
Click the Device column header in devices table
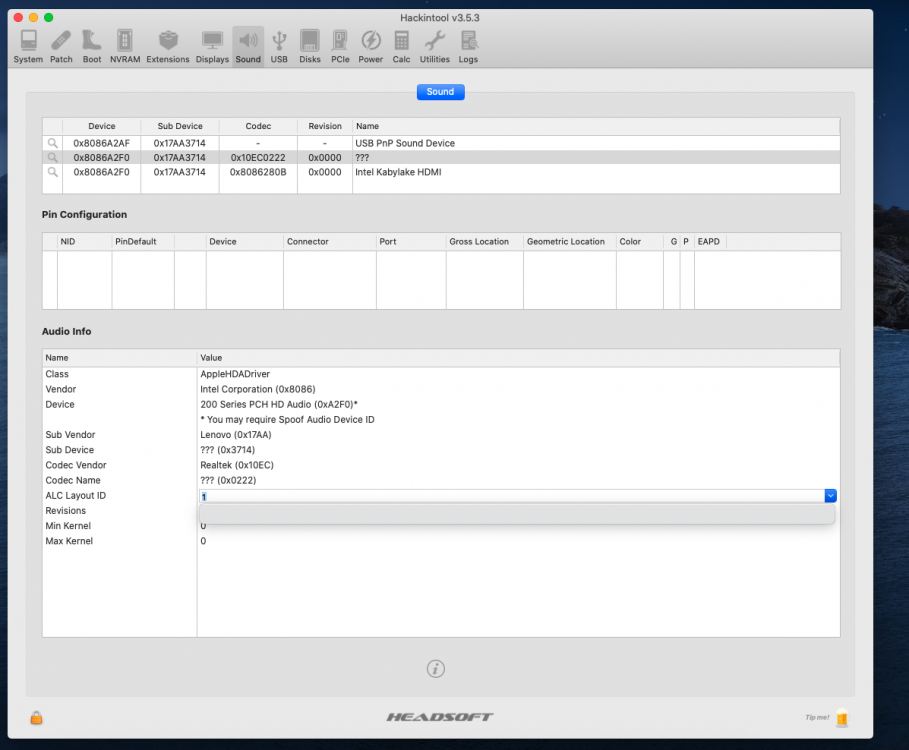101,126
